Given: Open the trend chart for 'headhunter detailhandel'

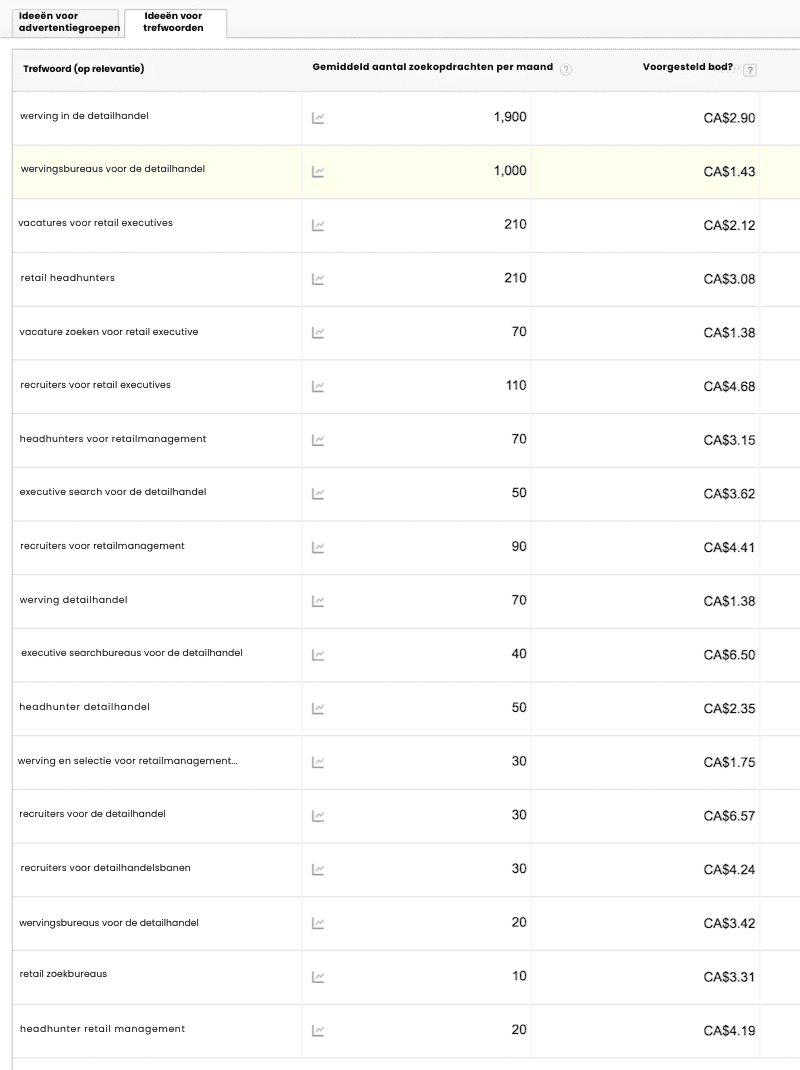Looking at the screenshot, I should 318,708.
